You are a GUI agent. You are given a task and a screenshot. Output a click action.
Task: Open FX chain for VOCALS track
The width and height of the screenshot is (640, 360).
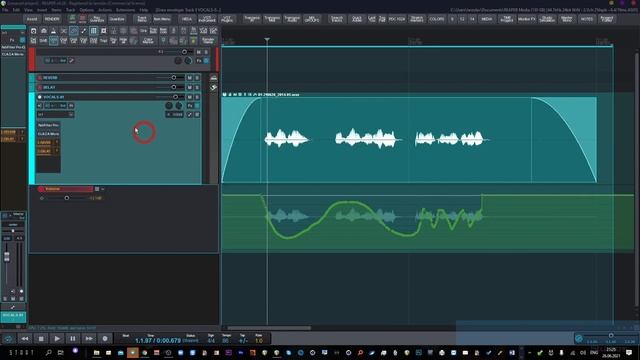[x=190, y=106]
